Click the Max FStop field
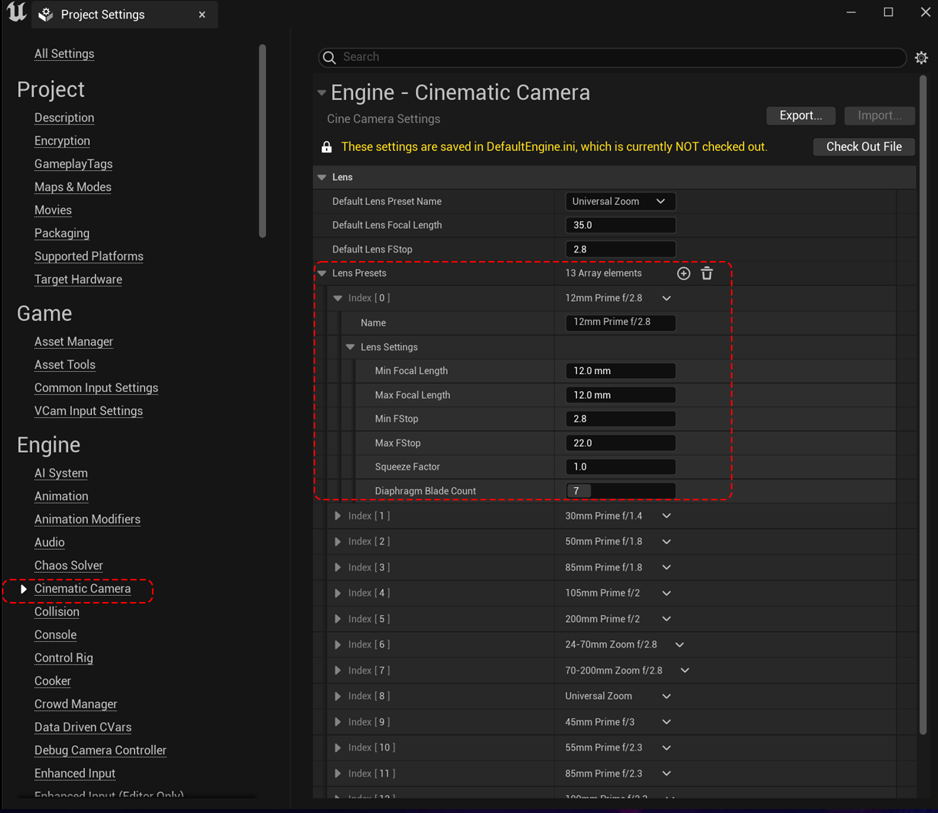Image resolution: width=938 pixels, height=813 pixels. point(620,443)
